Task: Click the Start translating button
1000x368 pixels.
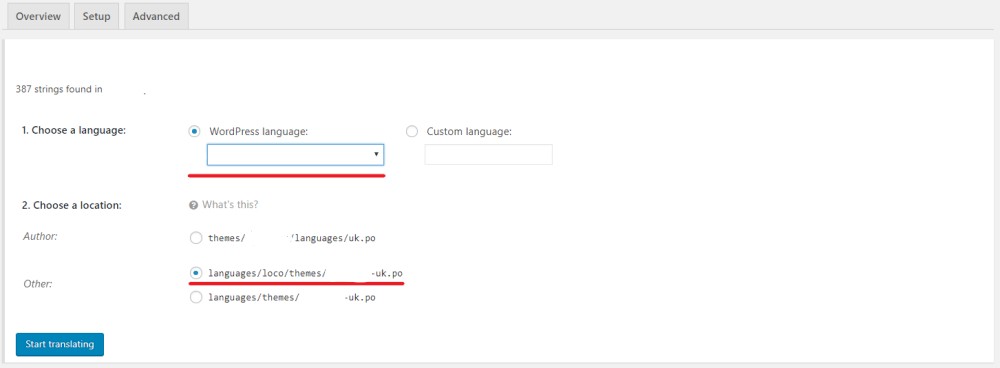Action: pos(60,344)
